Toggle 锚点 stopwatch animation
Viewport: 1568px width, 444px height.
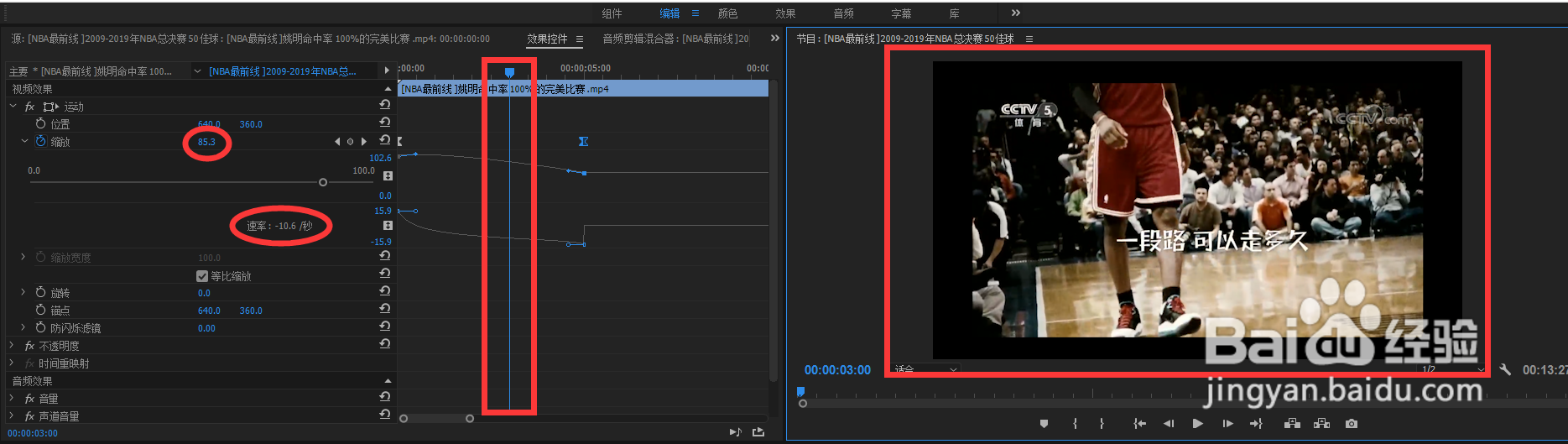pos(40,310)
